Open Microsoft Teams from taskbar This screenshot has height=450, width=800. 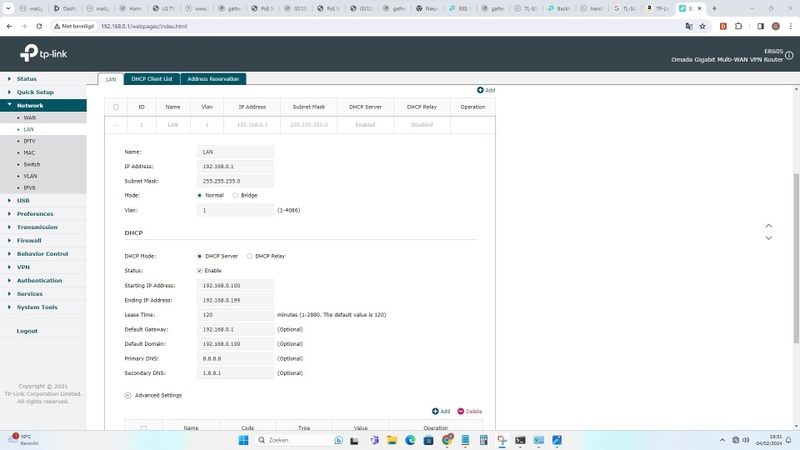pos(374,440)
